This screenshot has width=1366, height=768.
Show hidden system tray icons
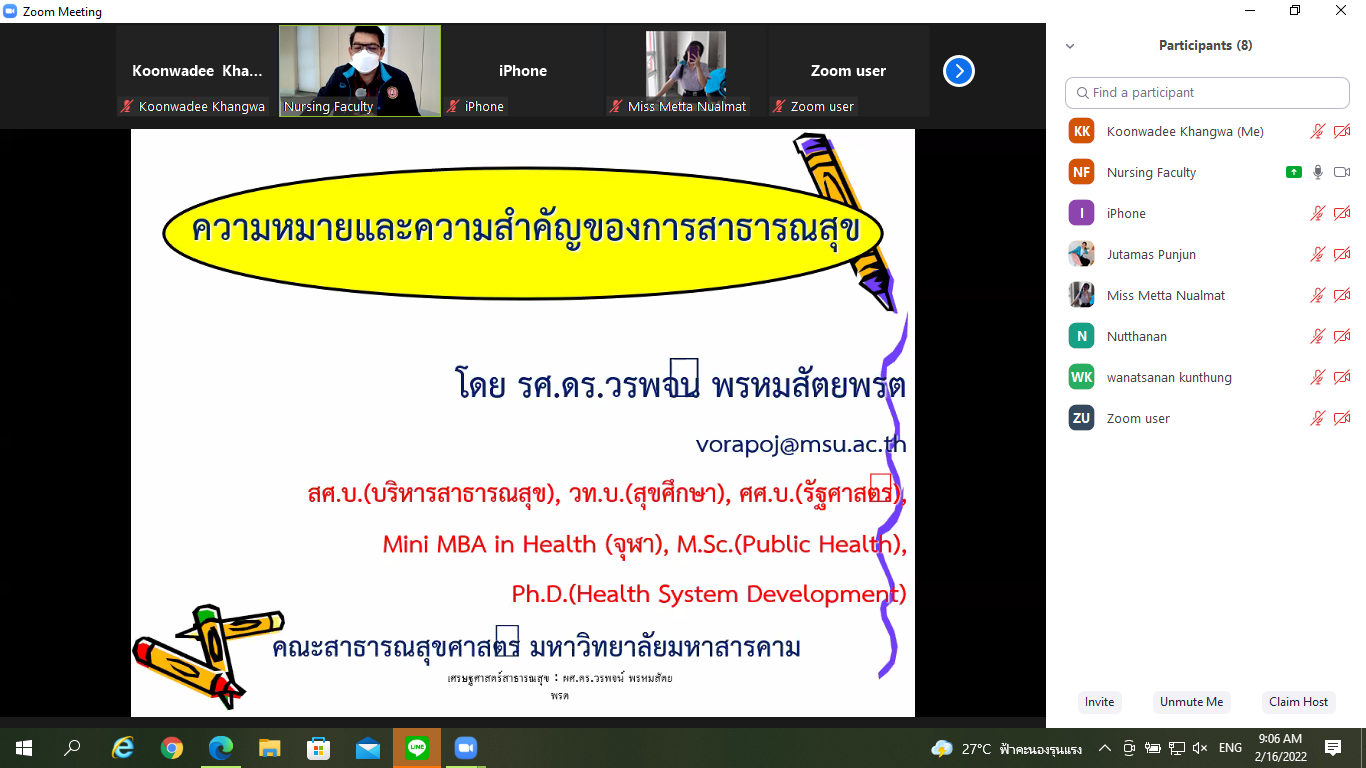pyautogui.click(x=1104, y=748)
